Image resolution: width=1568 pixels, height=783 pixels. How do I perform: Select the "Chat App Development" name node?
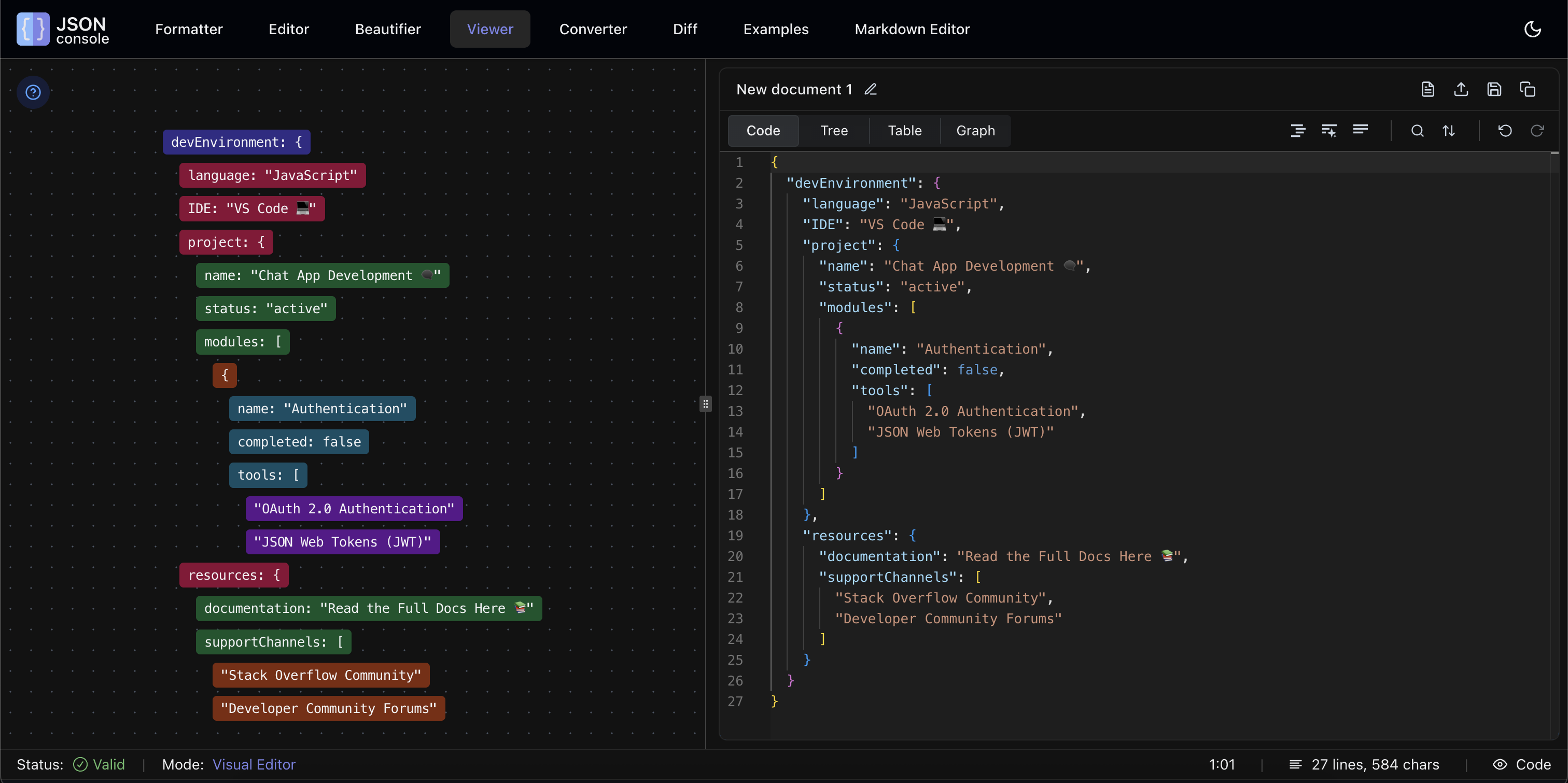point(323,275)
